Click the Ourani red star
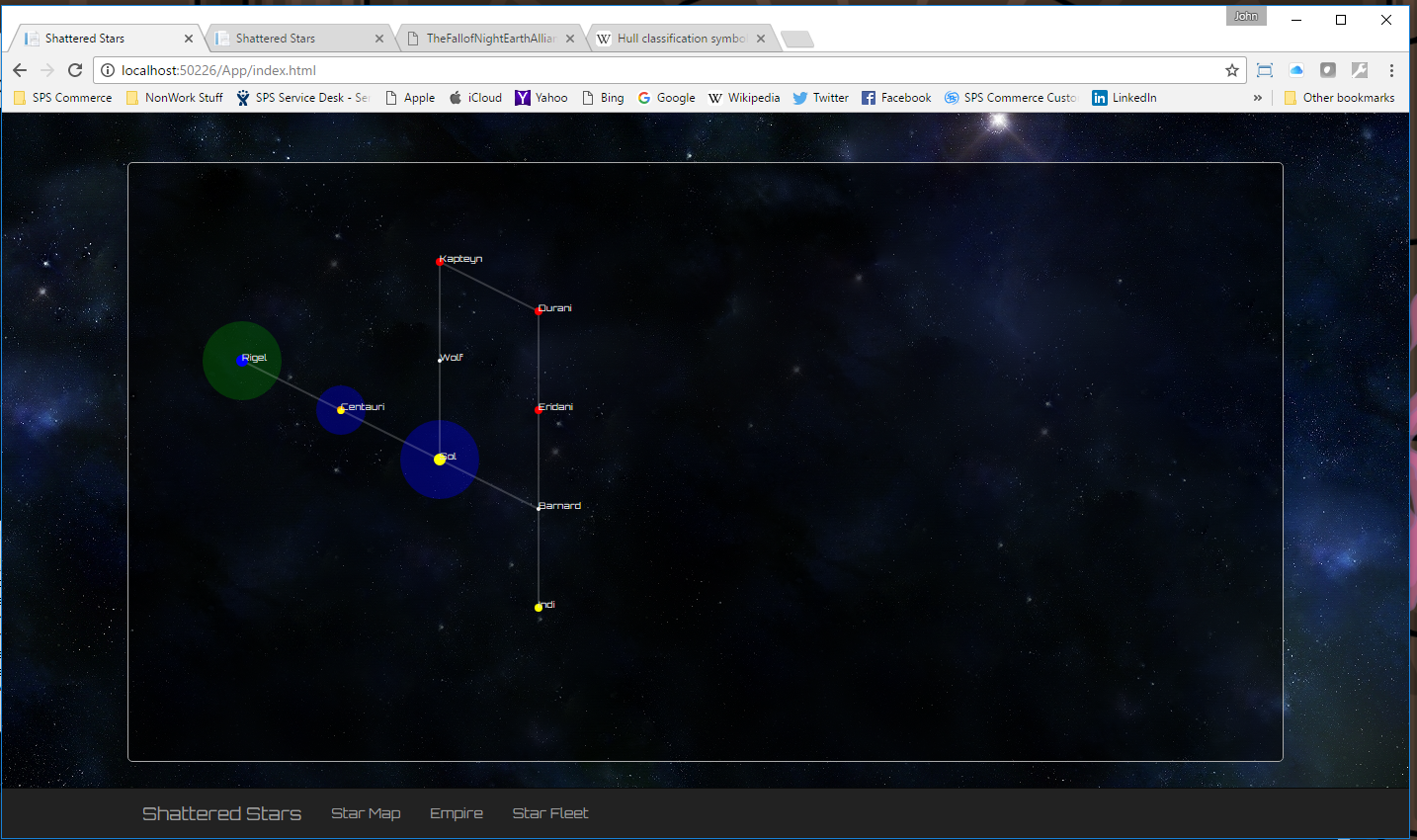The width and height of the screenshot is (1417, 840). coord(539,311)
